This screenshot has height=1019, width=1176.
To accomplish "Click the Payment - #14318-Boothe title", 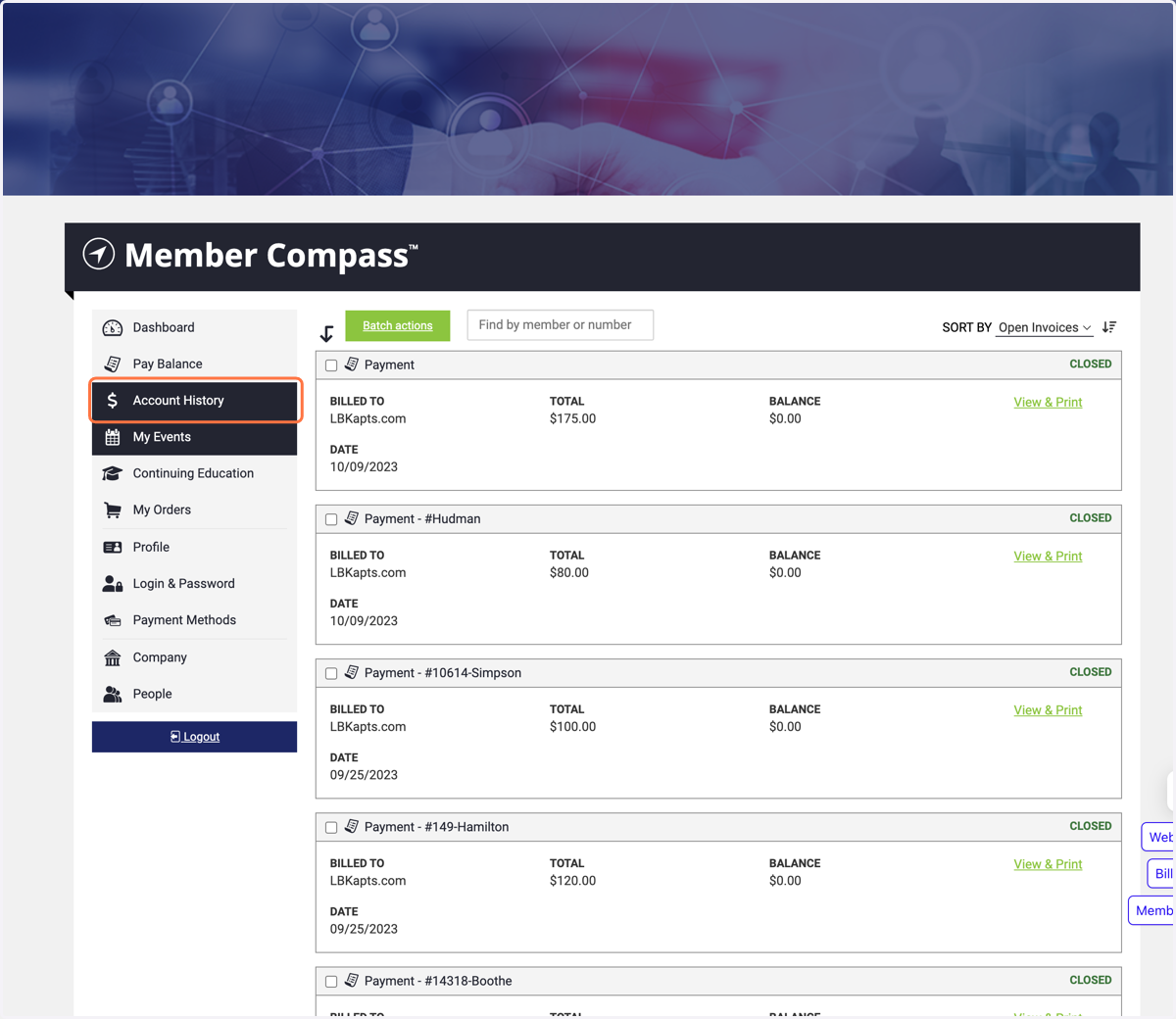I will click(438, 981).
